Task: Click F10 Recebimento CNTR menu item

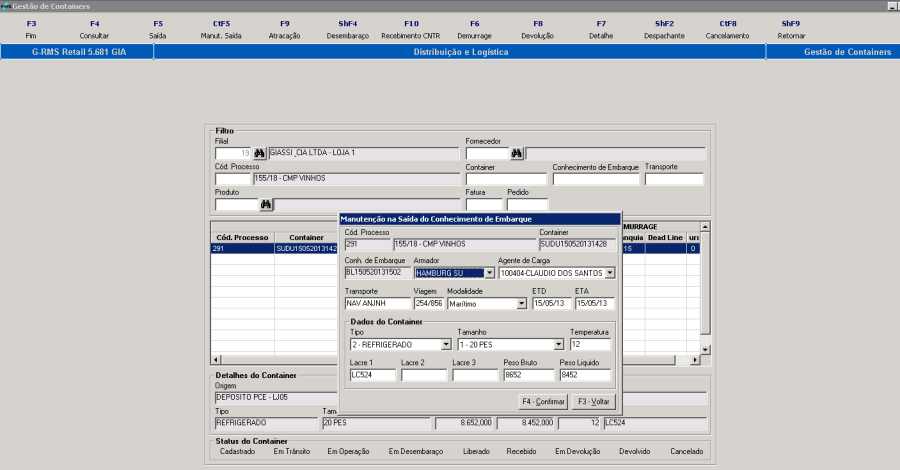Action: pos(411,29)
